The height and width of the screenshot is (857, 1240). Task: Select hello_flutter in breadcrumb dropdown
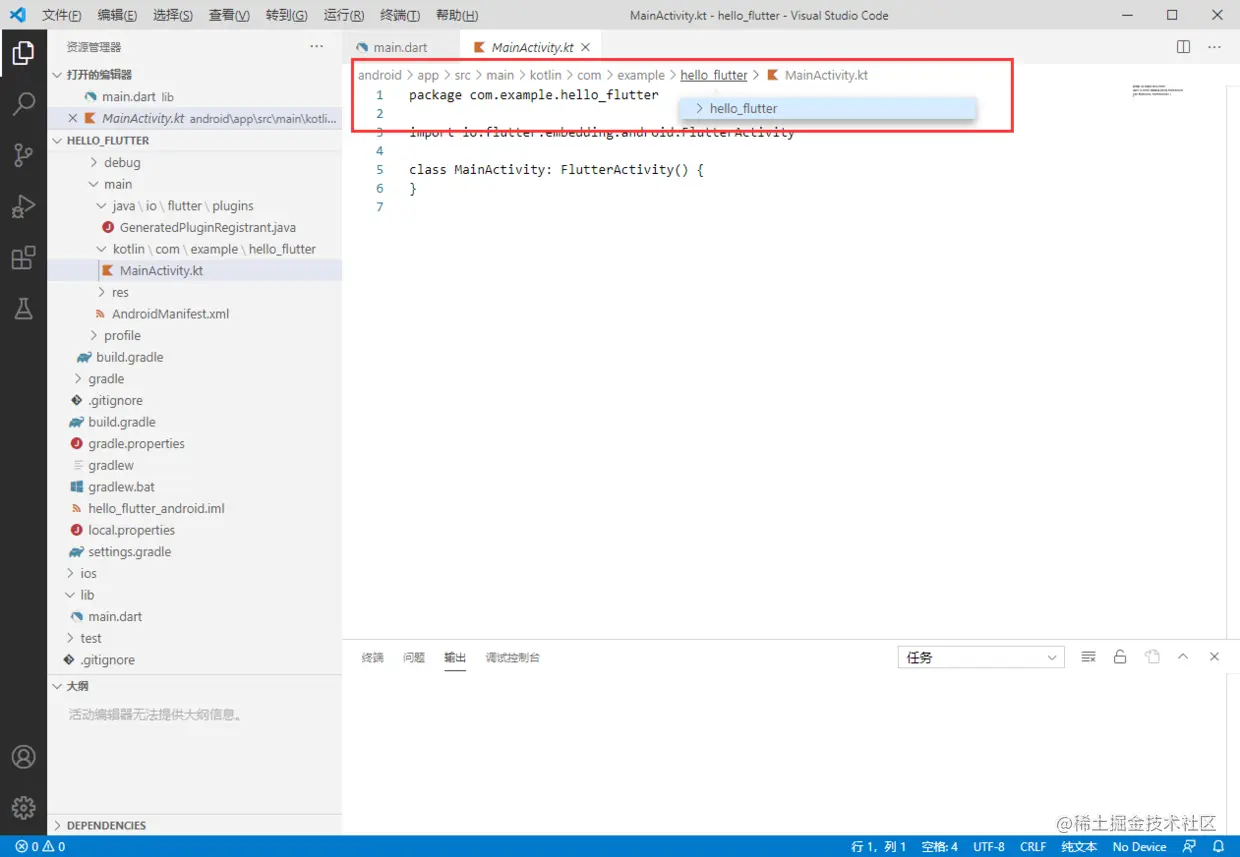coord(827,108)
